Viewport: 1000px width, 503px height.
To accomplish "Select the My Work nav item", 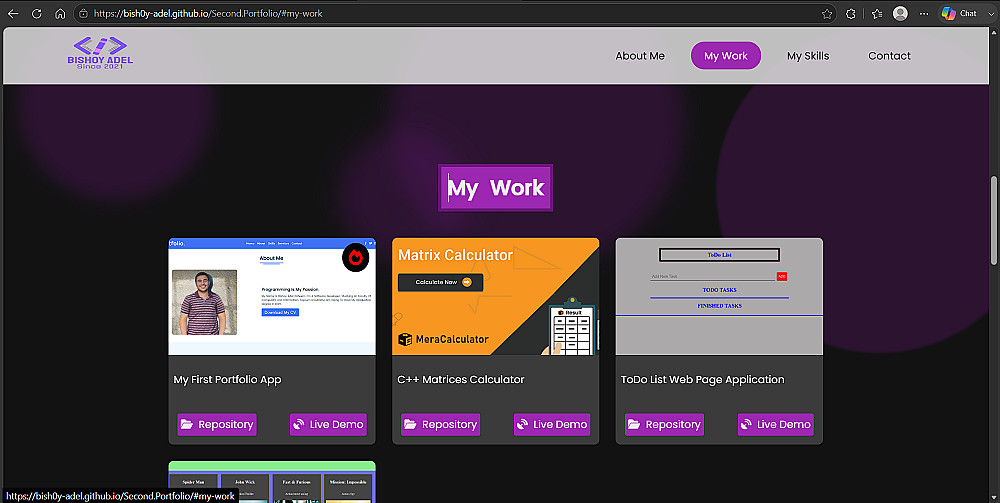I will click(x=726, y=55).
